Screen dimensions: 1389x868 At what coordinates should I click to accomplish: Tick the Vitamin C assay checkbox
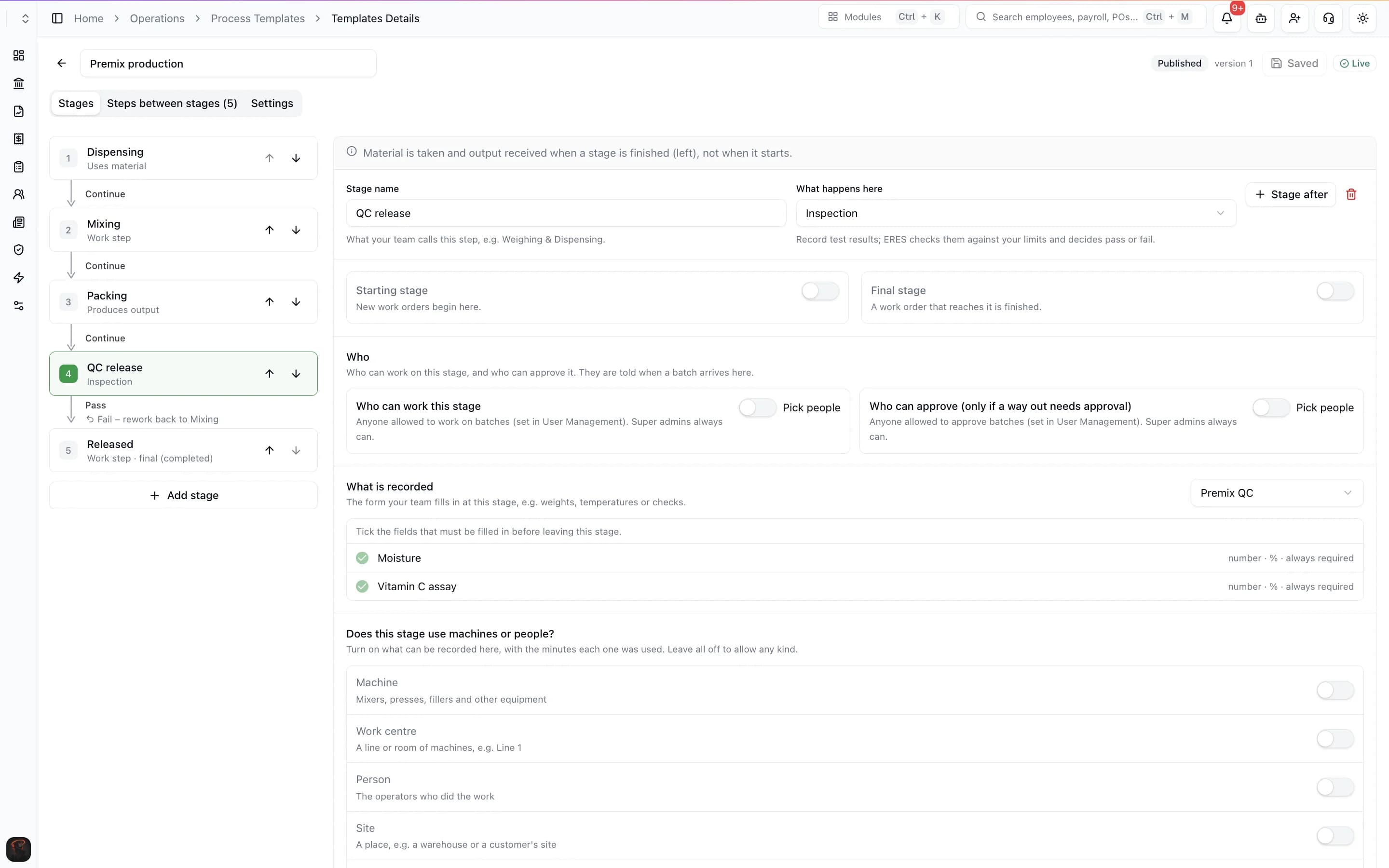[362, 587]
